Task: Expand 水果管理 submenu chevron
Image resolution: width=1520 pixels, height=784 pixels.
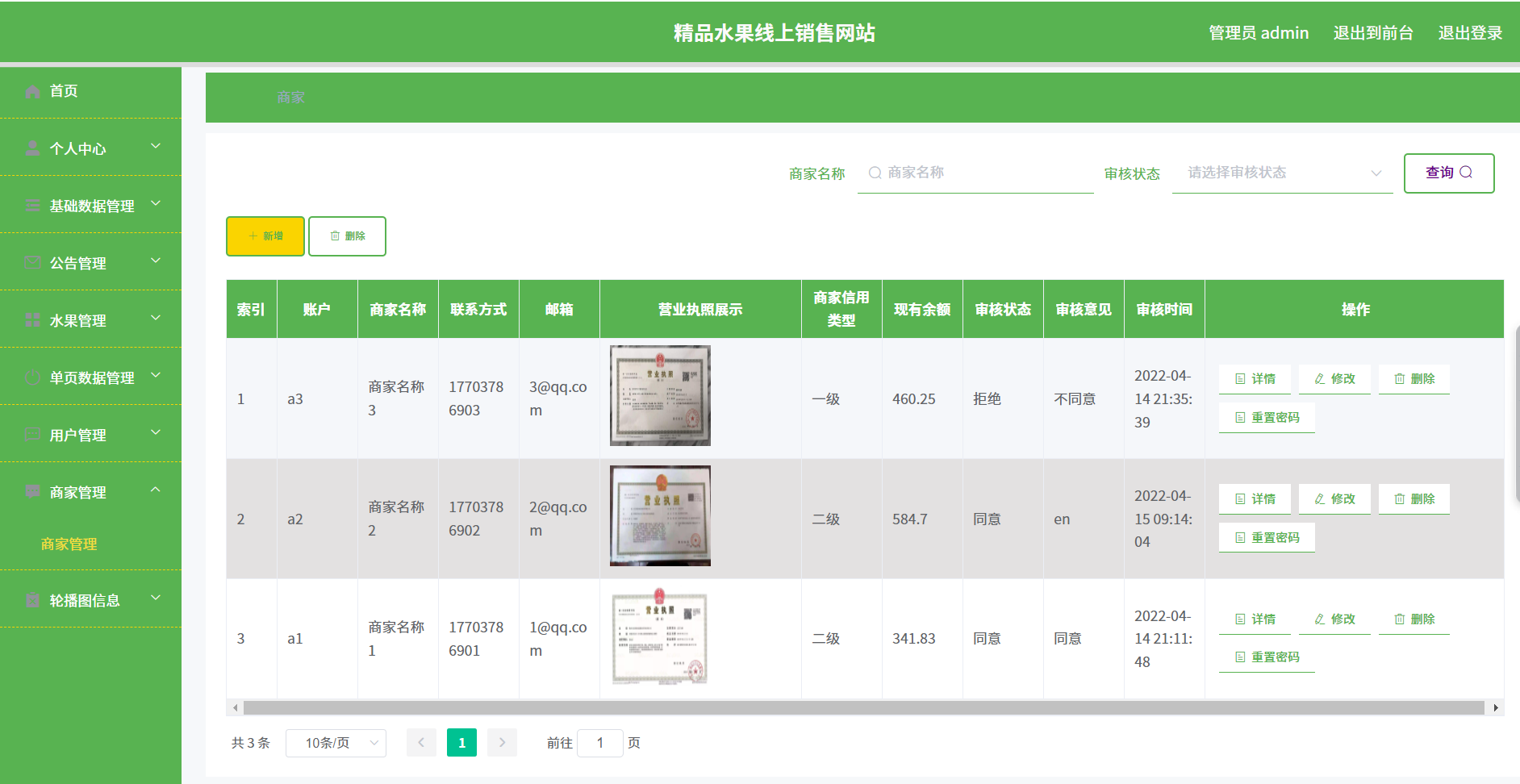Action: [156, 319]
